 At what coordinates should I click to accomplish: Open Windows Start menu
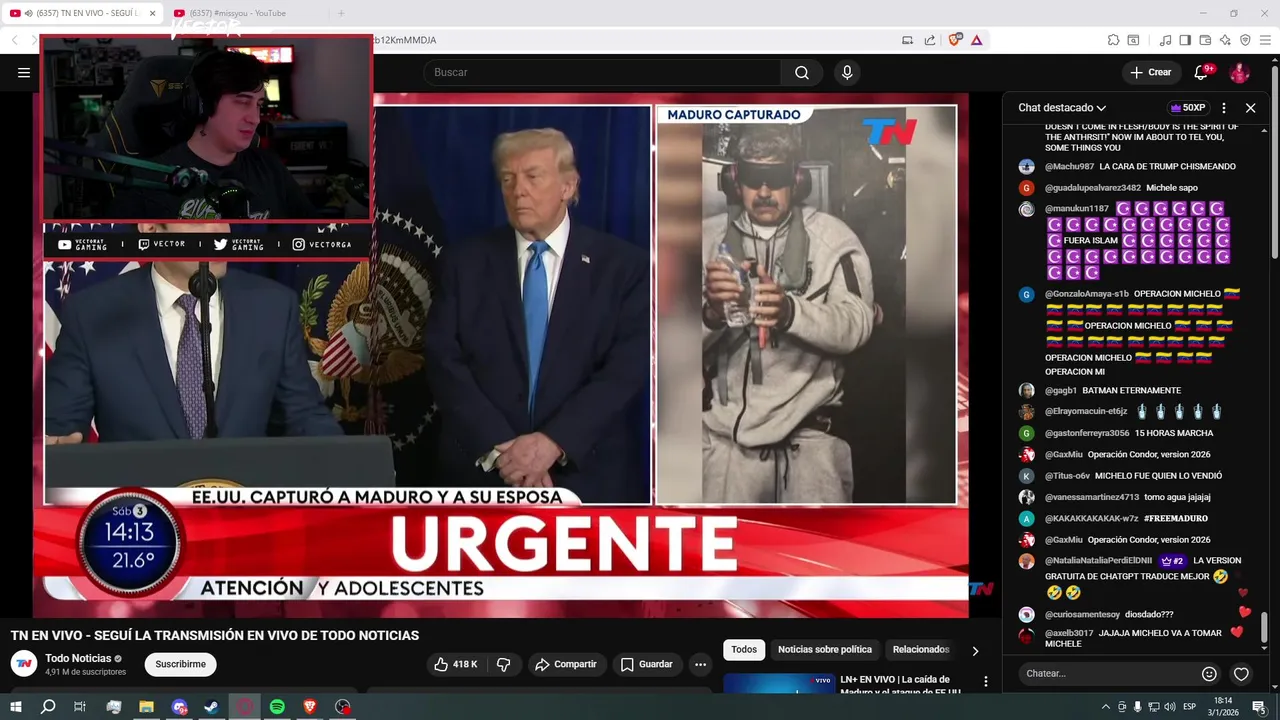pyautogui.click(x=15, y=707)
